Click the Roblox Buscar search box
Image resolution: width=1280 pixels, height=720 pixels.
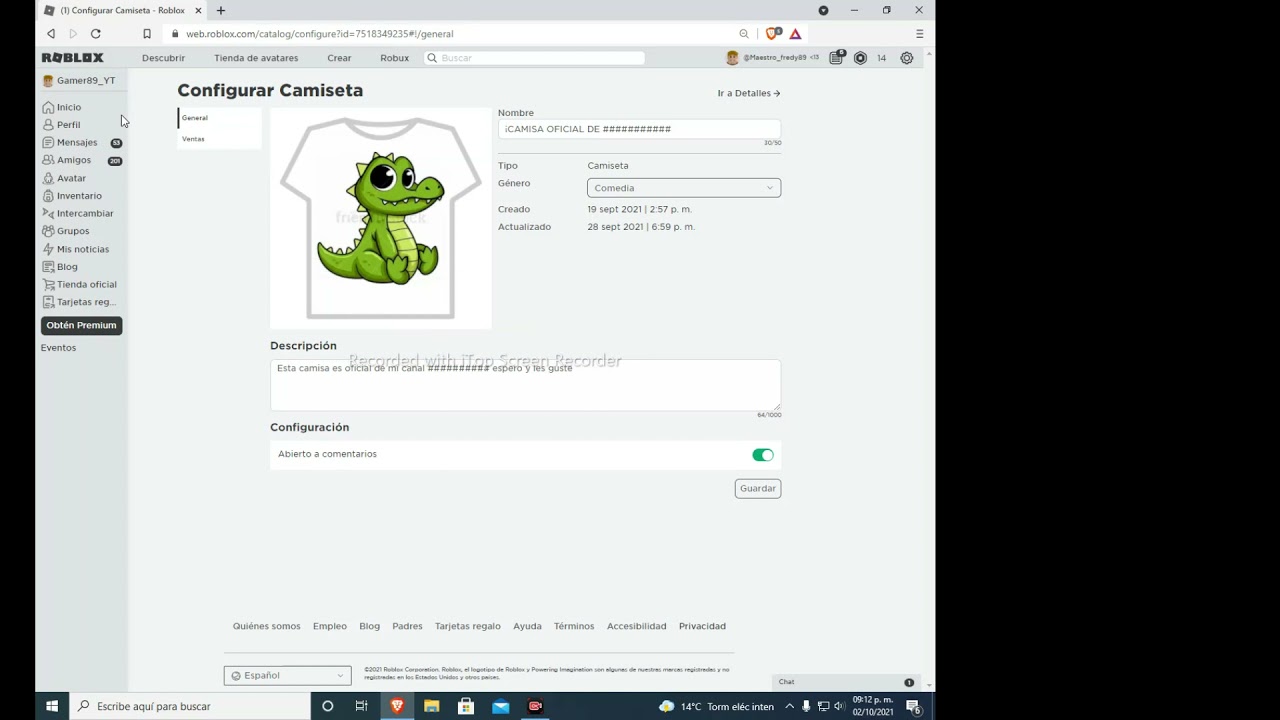(535, 58)
